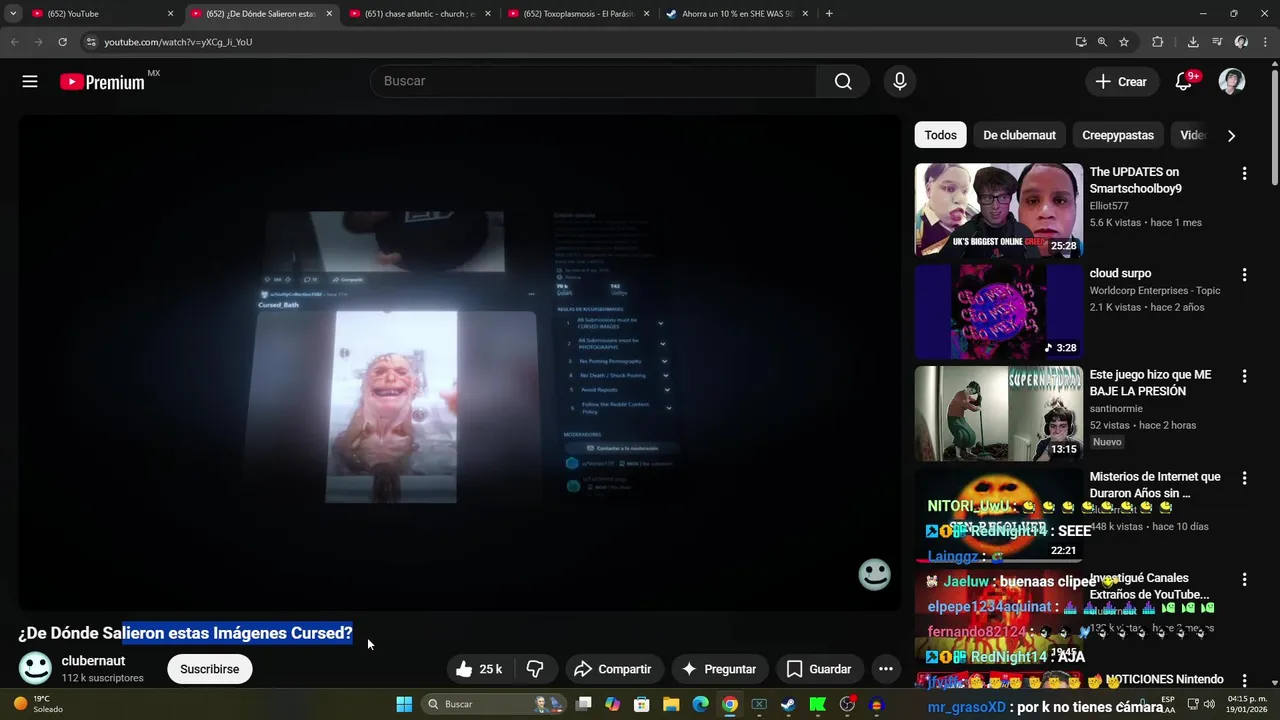
Task: Close the chase atlantic tab
Action: (488, 14)
